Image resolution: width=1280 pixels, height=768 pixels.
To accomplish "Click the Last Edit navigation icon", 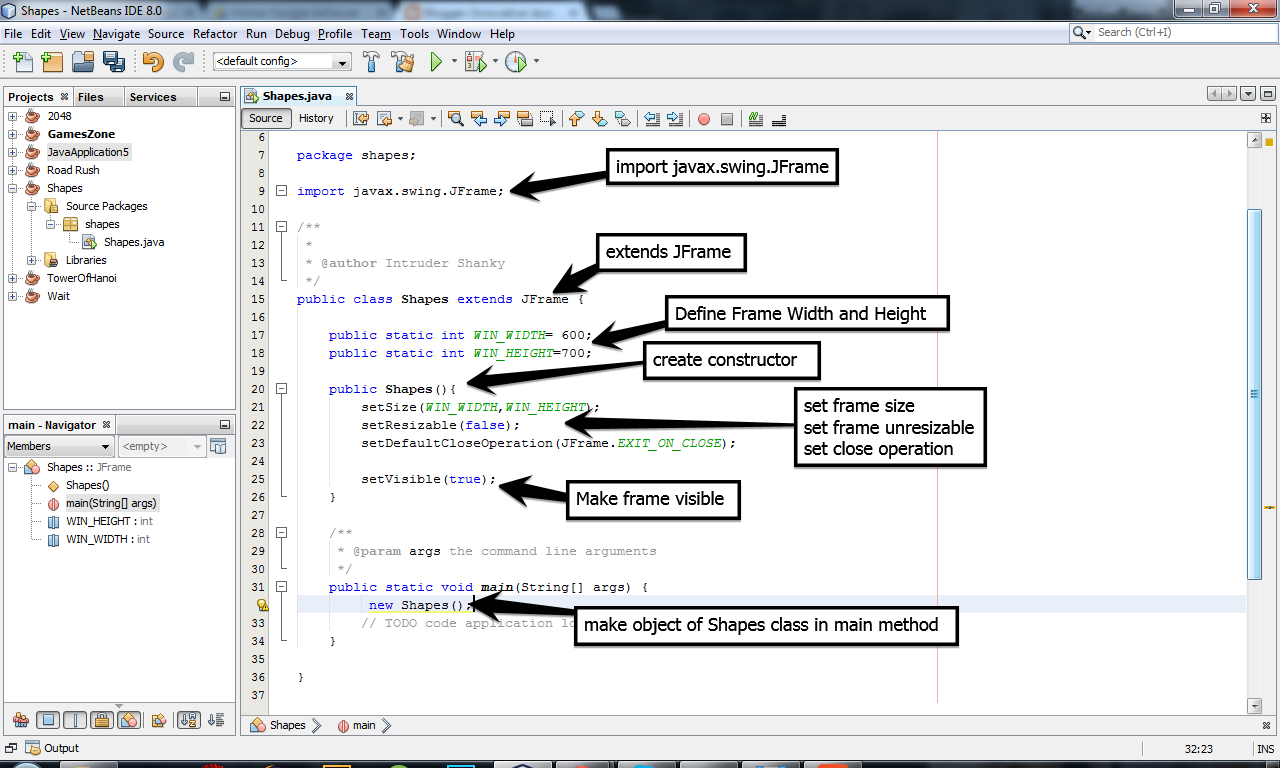I will (x=361, y=118).
